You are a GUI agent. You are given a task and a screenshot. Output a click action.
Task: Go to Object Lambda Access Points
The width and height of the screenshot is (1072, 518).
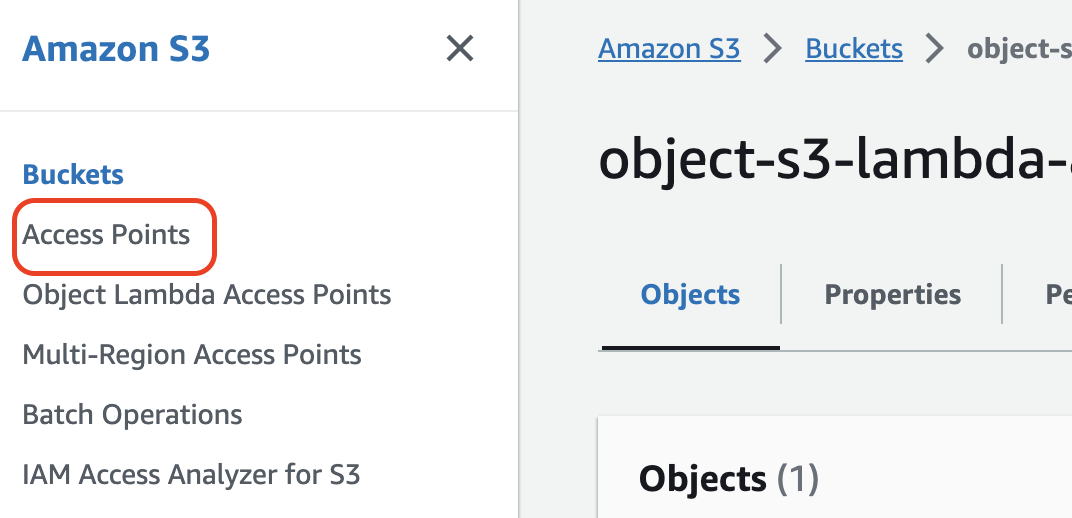coord(206,295)
